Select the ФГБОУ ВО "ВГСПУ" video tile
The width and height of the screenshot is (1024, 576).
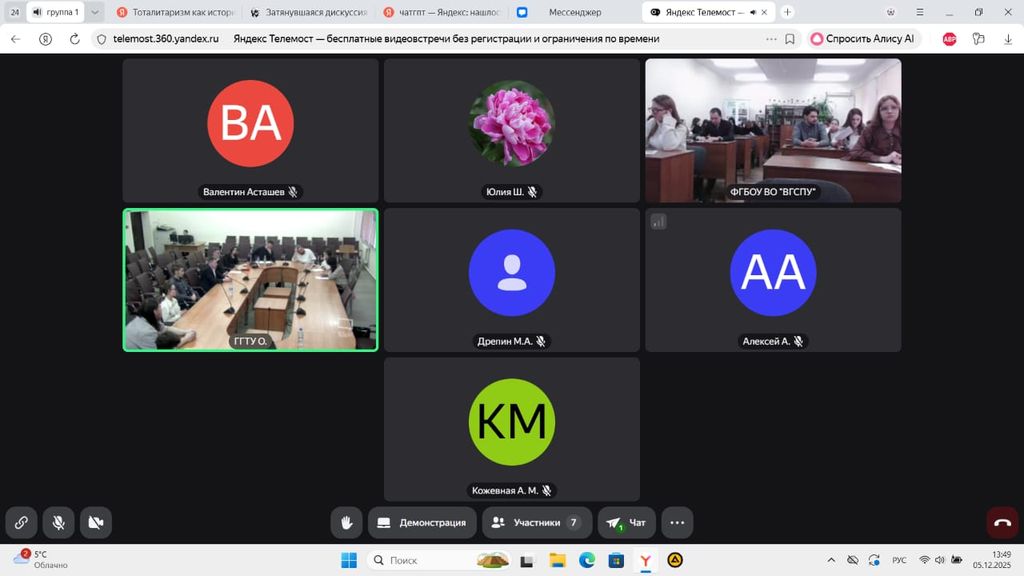[773, 130]
